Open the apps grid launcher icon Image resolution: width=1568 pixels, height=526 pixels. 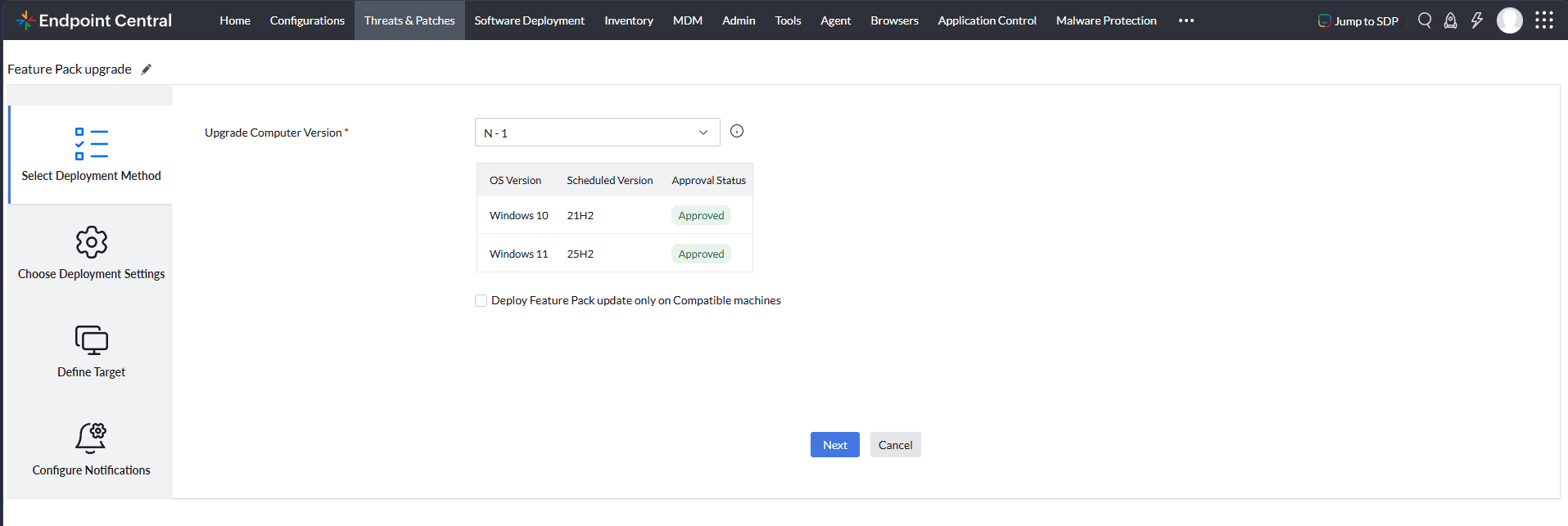click(x=1544, y=20)
